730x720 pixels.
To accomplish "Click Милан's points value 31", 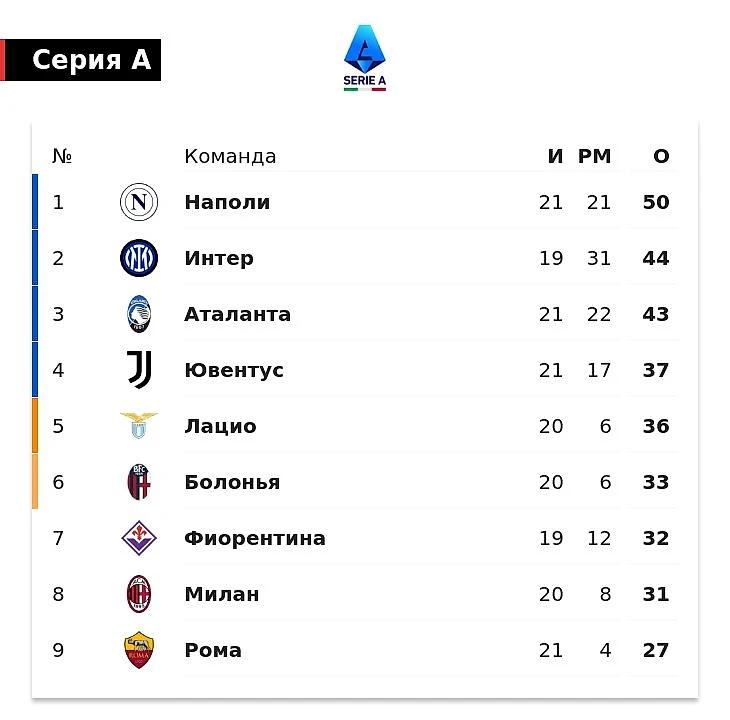I will click(x=656, y=594).
